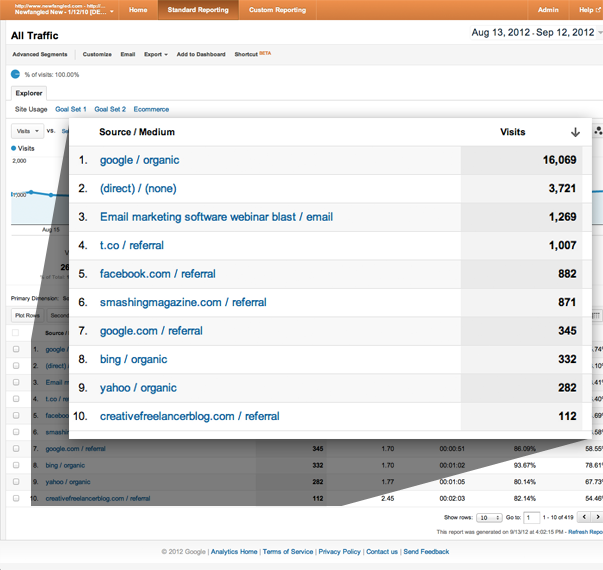Open the Newfangled New account selector dropdown

click(64, 9)
